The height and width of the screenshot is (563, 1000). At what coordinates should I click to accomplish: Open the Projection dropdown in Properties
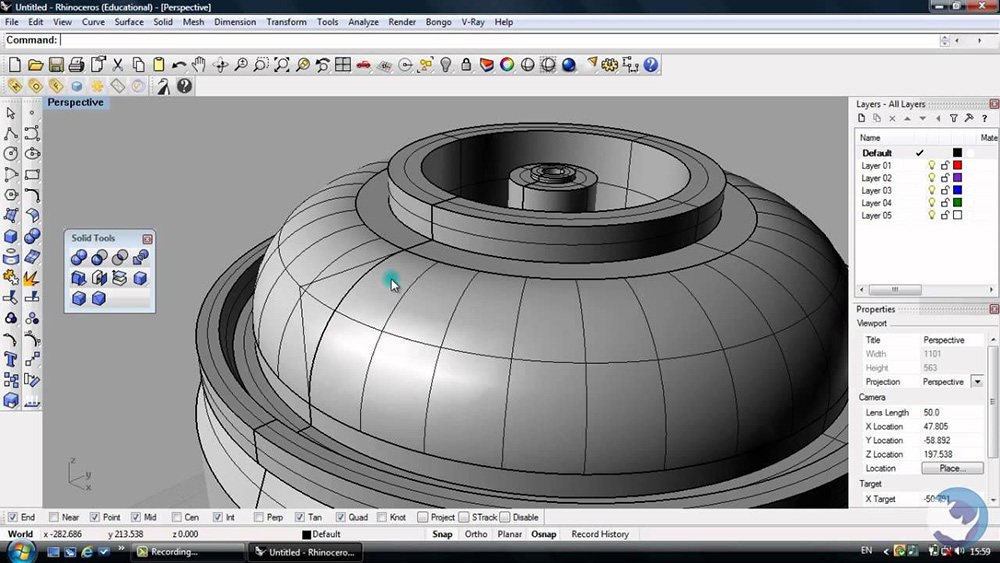977,382
